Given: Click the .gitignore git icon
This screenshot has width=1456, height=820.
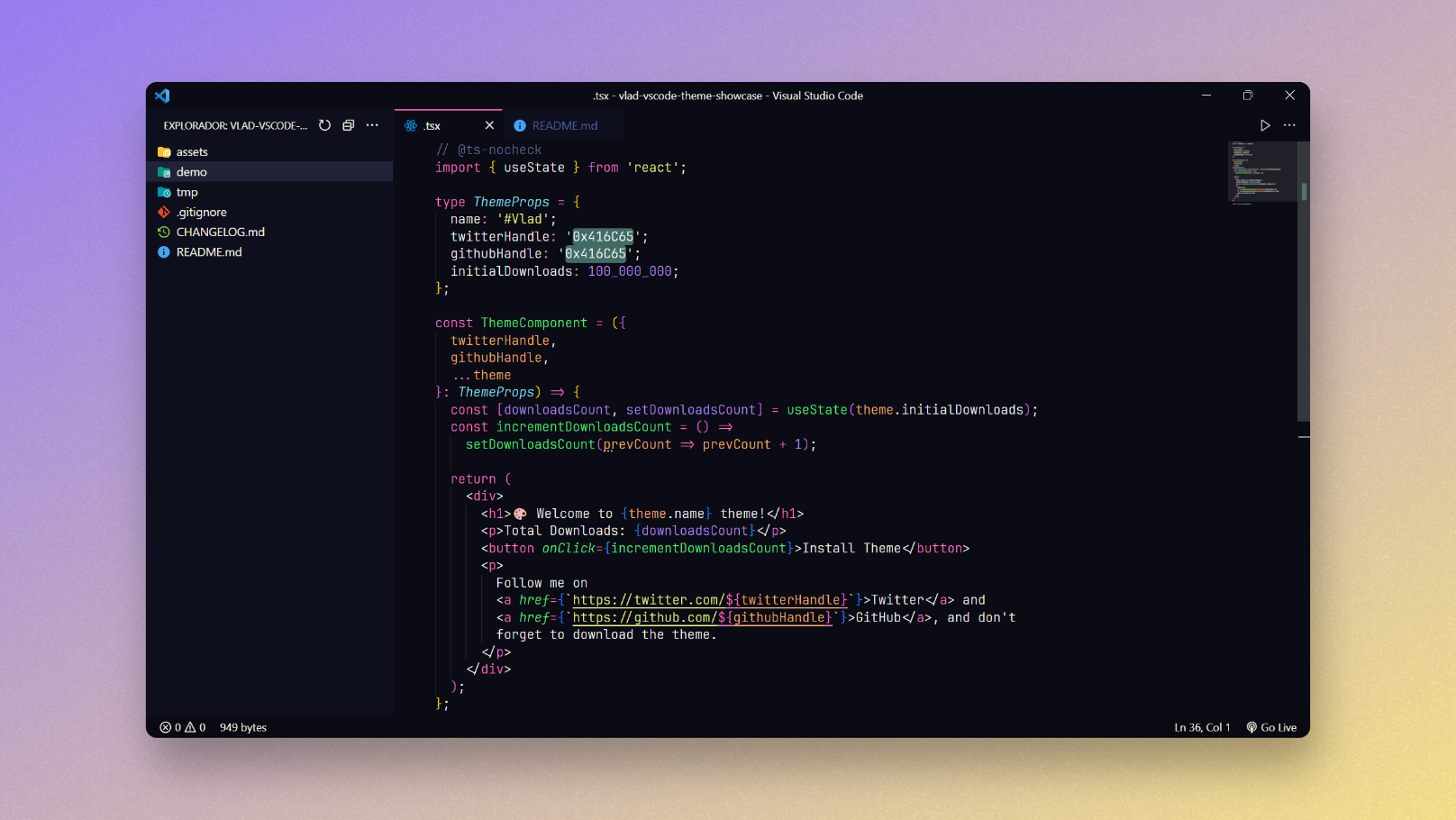Looking at the screenshot, I should (164, 212).
